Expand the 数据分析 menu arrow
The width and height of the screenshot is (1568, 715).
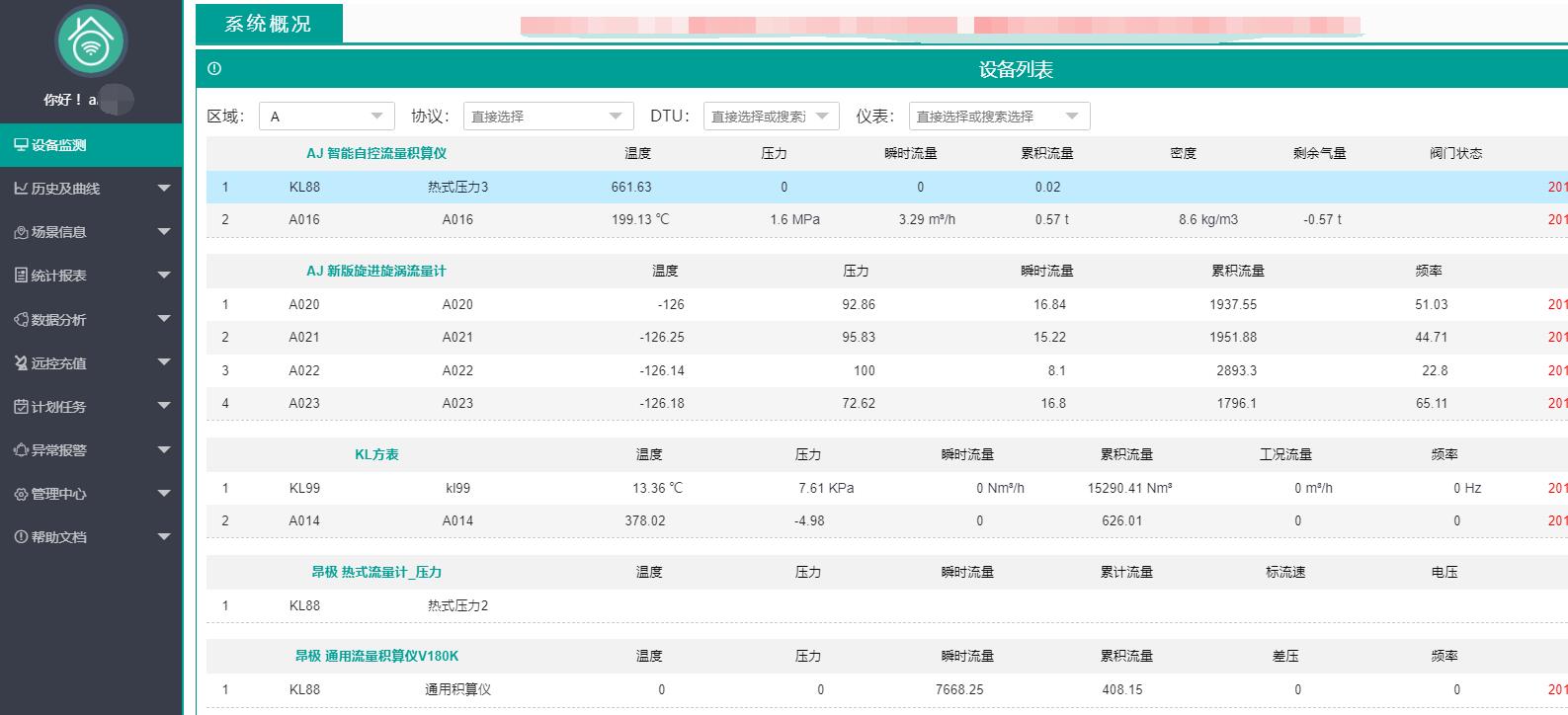(164, 319)
